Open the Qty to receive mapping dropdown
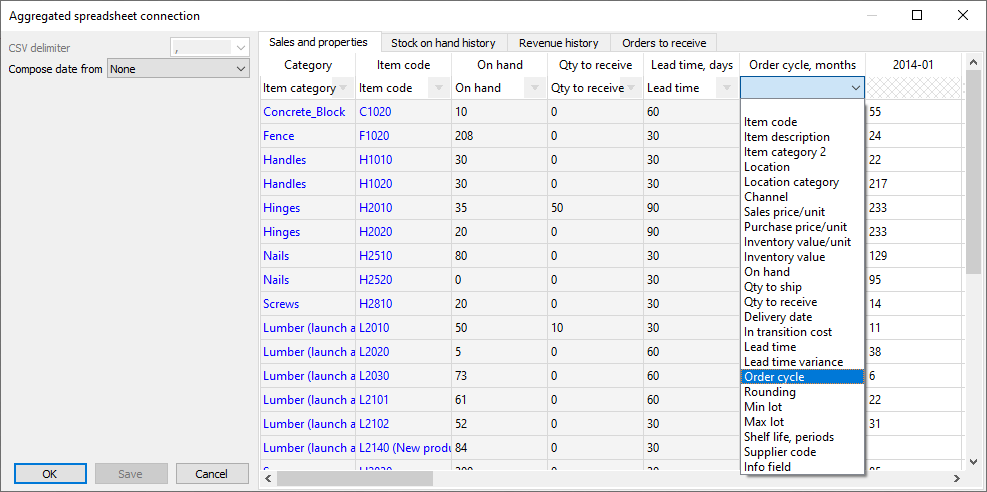 [631, 88]
